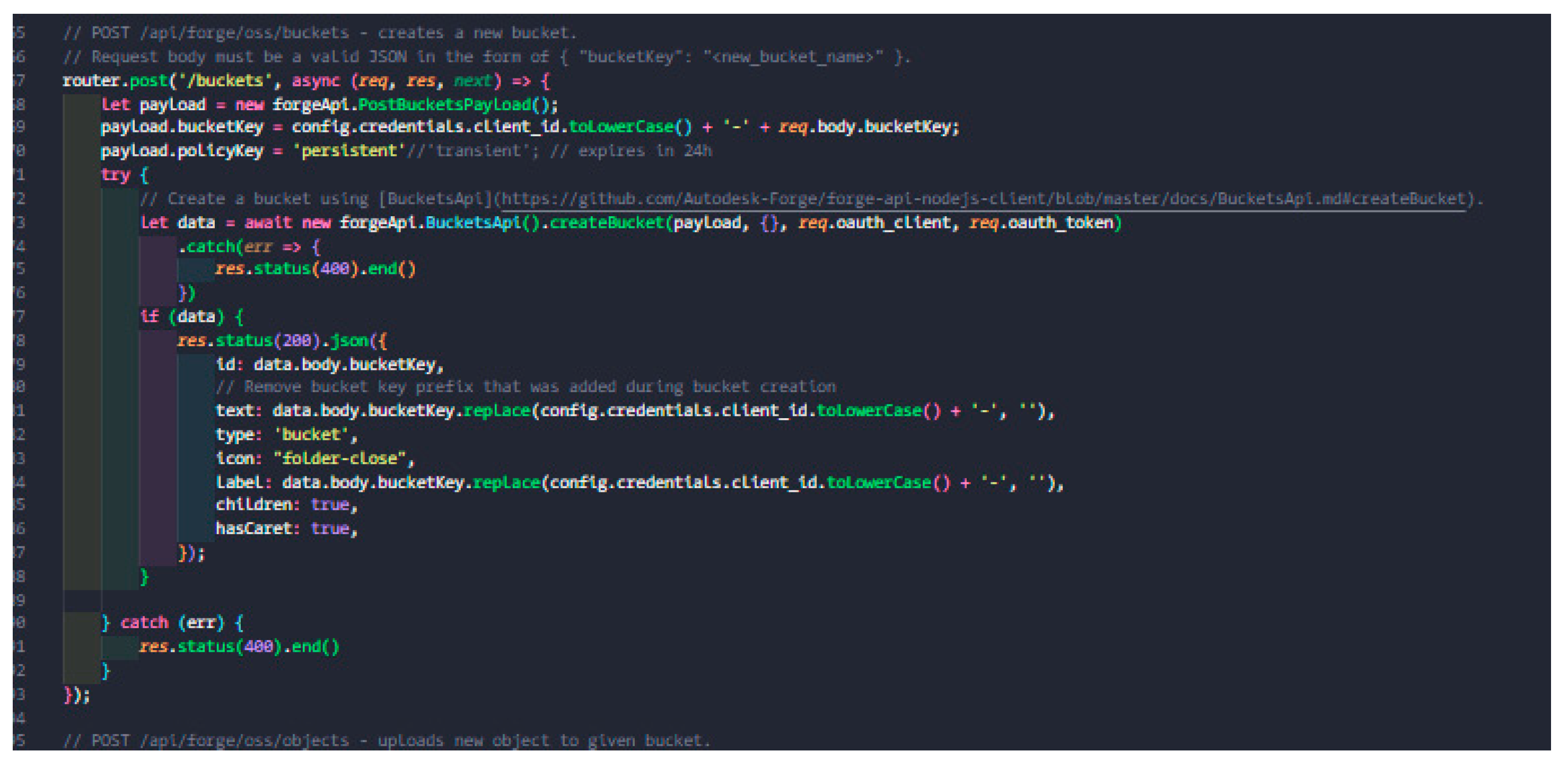Click the try keyword opening the block

[x=115, y=175]
